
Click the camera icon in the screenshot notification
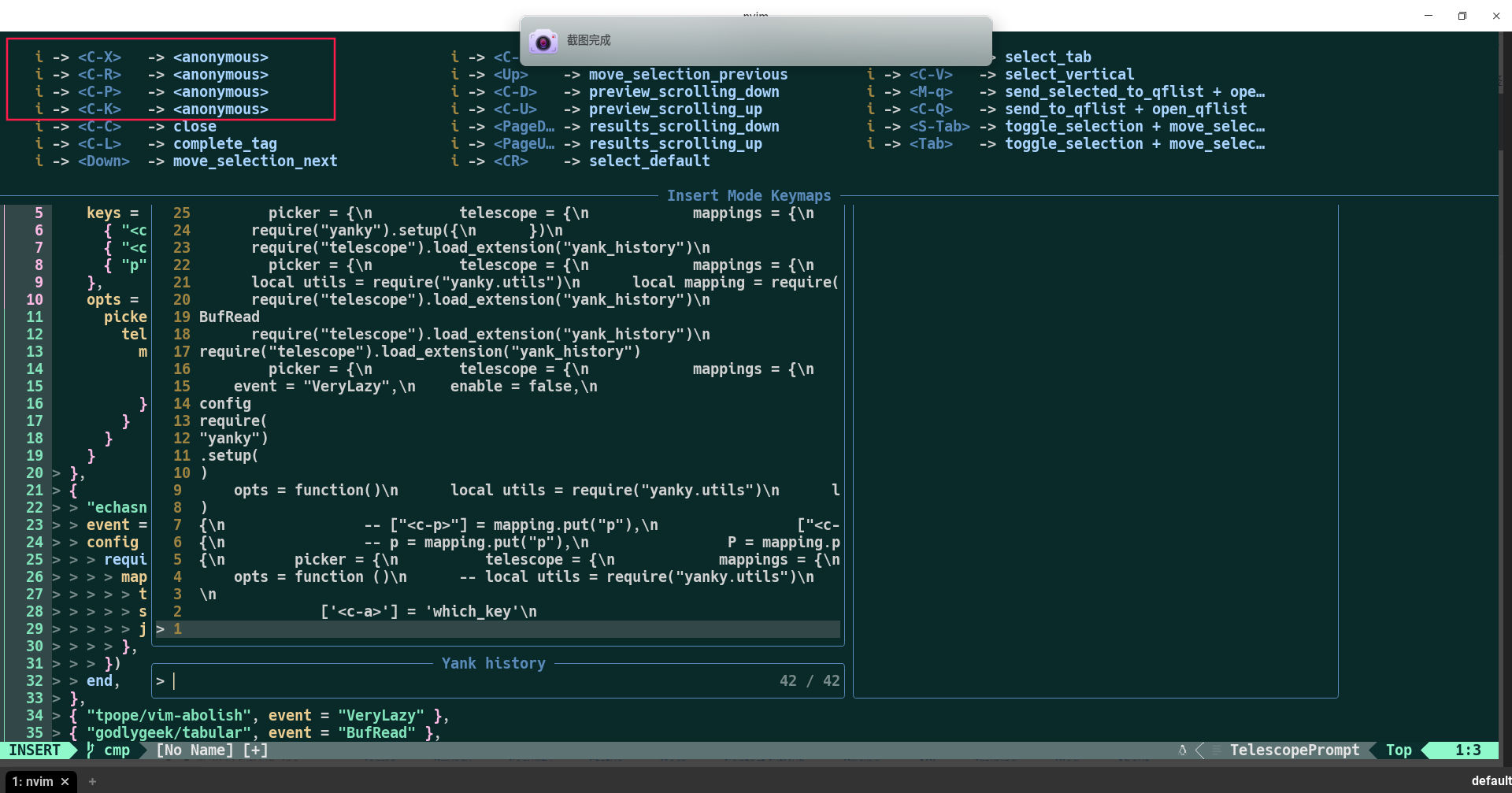tap(544, 41)
